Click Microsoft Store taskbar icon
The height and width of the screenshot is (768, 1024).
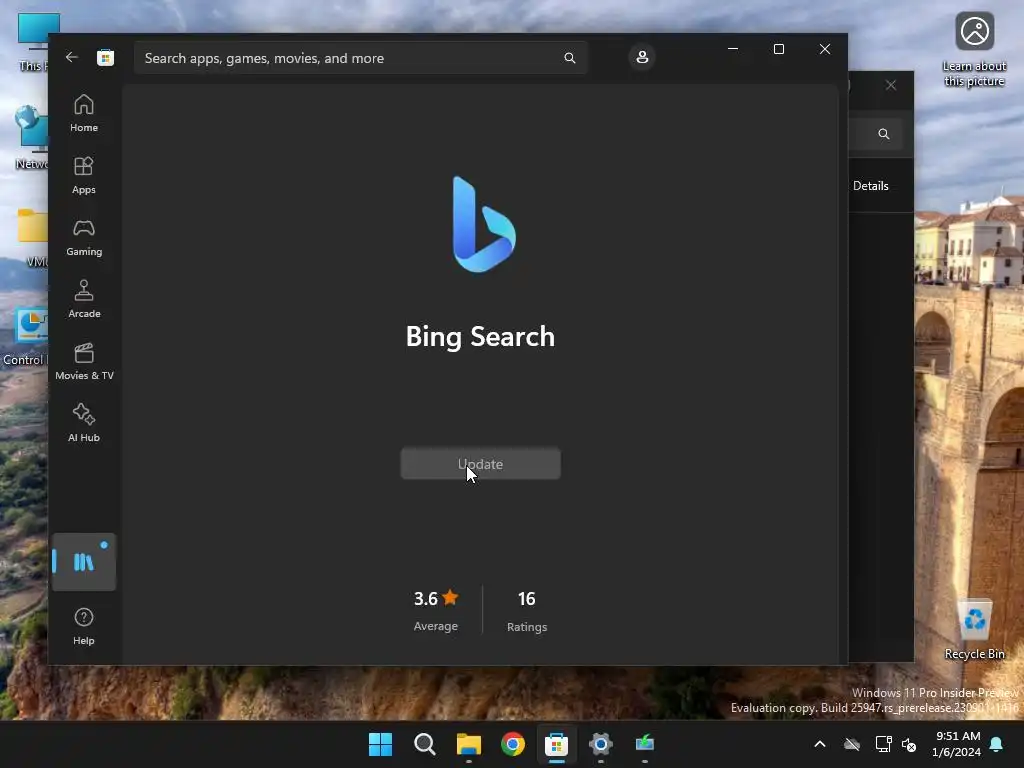(556, 744)
